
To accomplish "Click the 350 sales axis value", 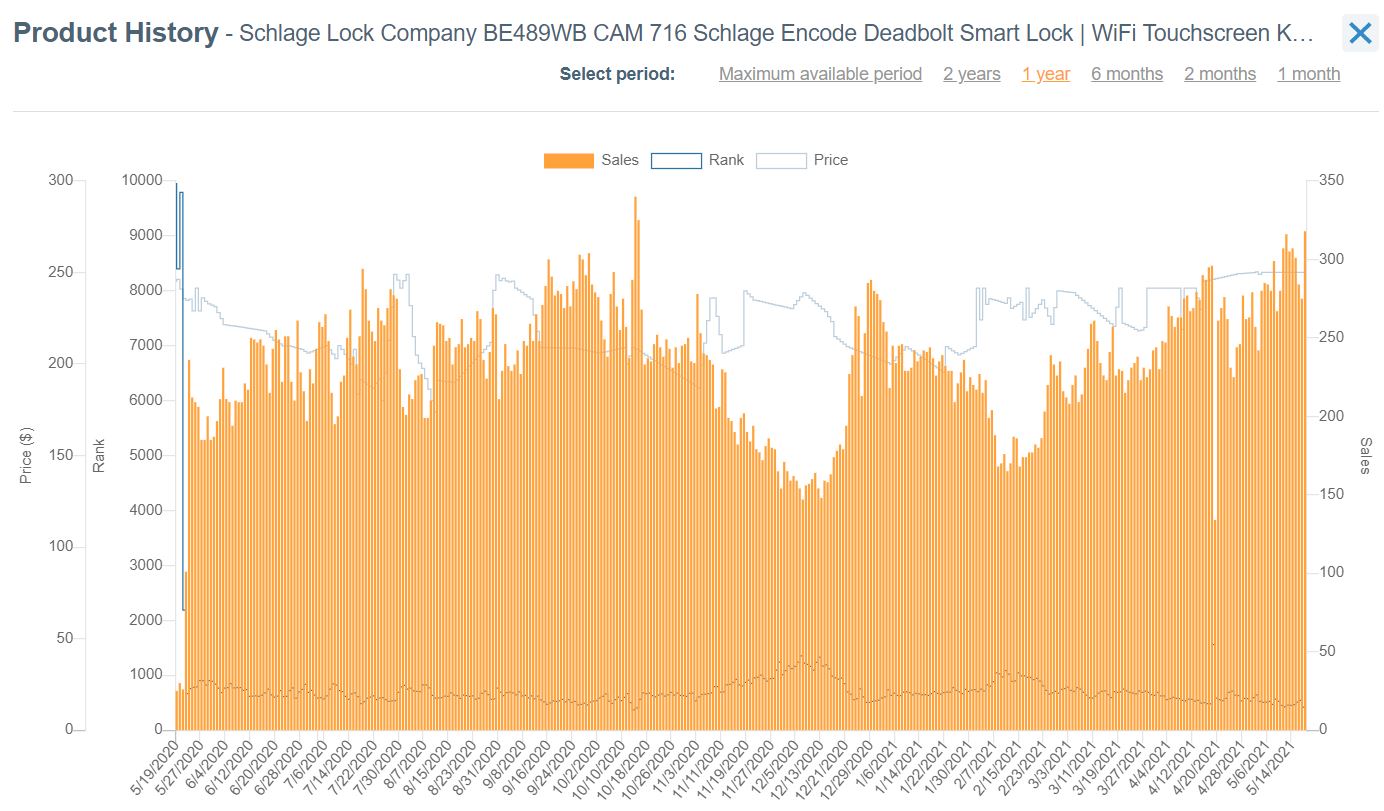I will 1332,180.
